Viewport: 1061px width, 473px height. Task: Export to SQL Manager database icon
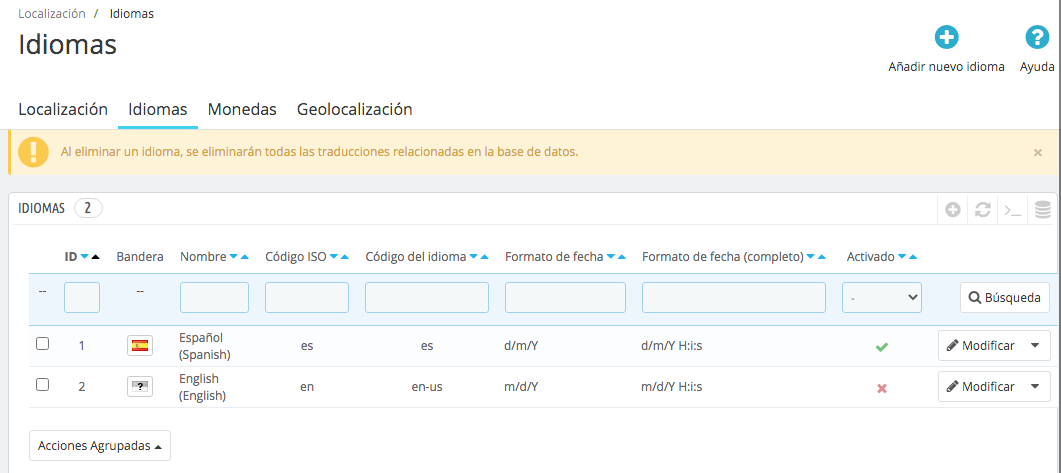(1043, 210)
